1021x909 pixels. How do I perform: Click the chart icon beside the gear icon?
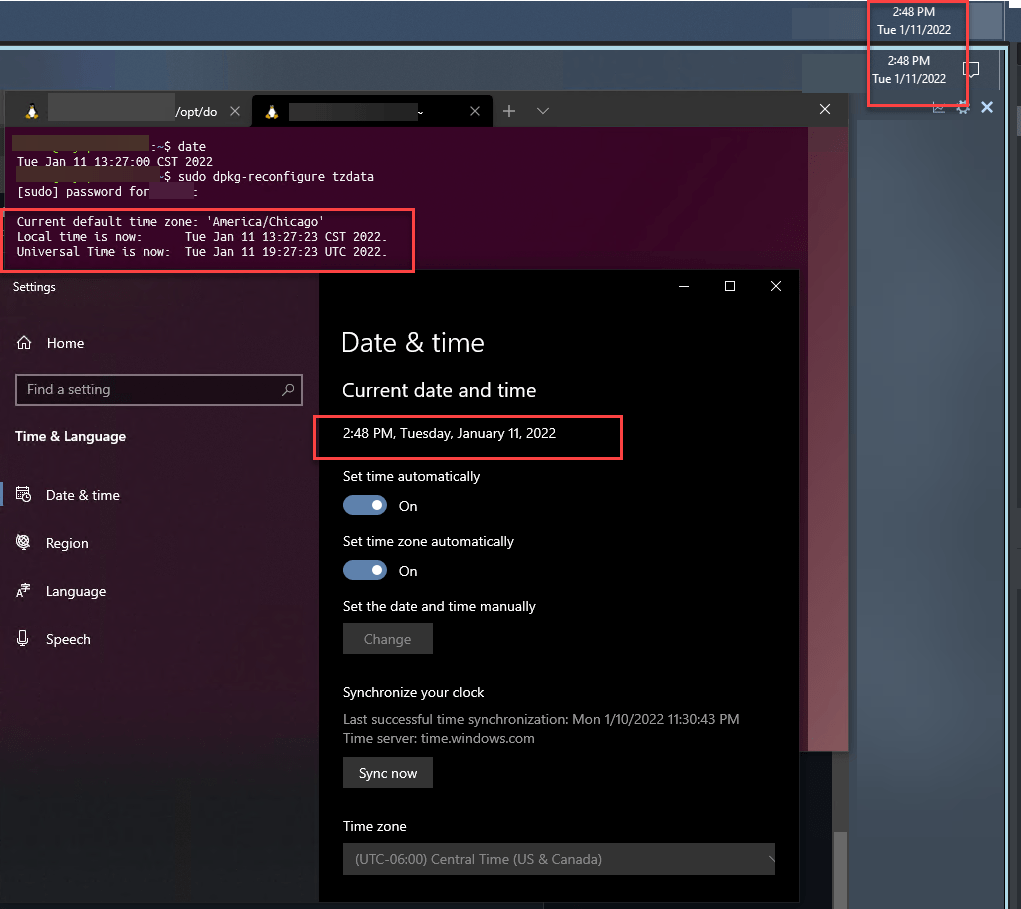coord(938,107)
